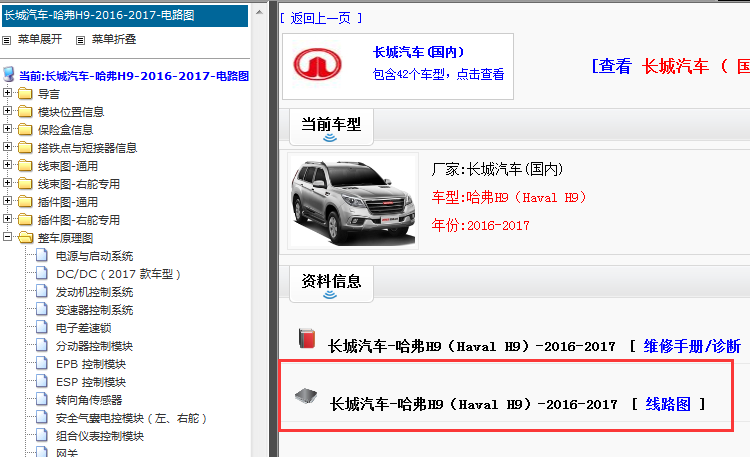Collapse the 整车原理图 tree node
This screenshot has width=750, height=457.
pyautogui.click(x=7, y=237)
